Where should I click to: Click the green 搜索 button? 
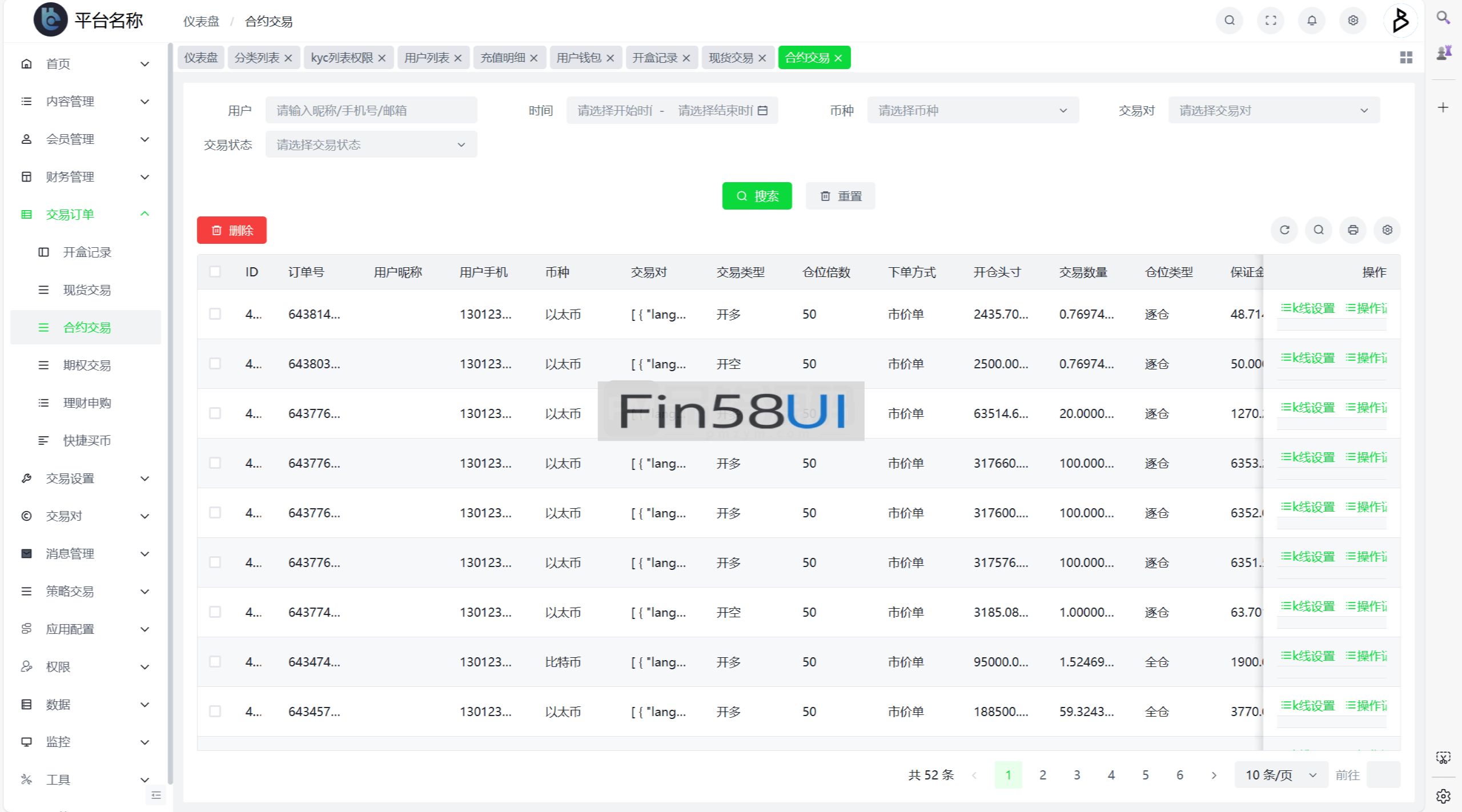(x=757, y=196)
